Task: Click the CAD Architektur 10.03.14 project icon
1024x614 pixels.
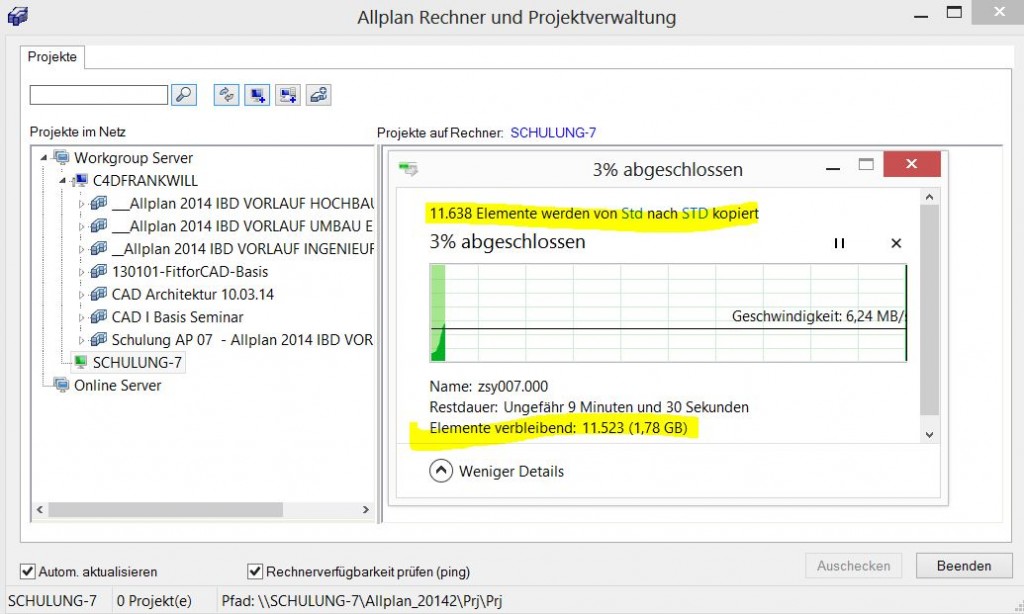Action: click(98, 294)
